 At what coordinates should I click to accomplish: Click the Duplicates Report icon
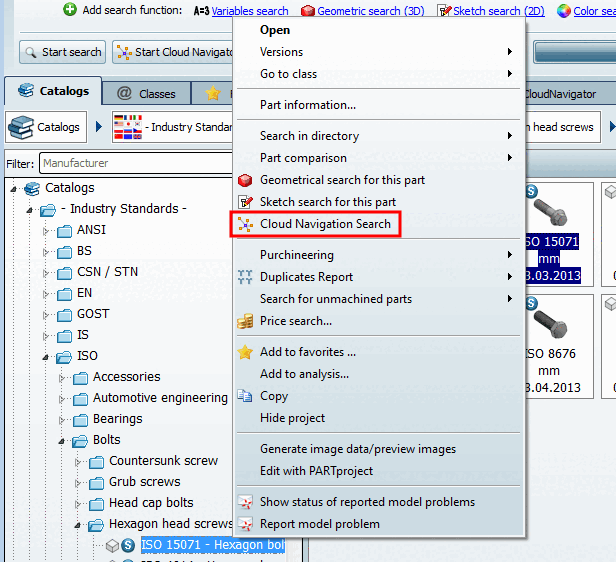[x=245, y=277]
